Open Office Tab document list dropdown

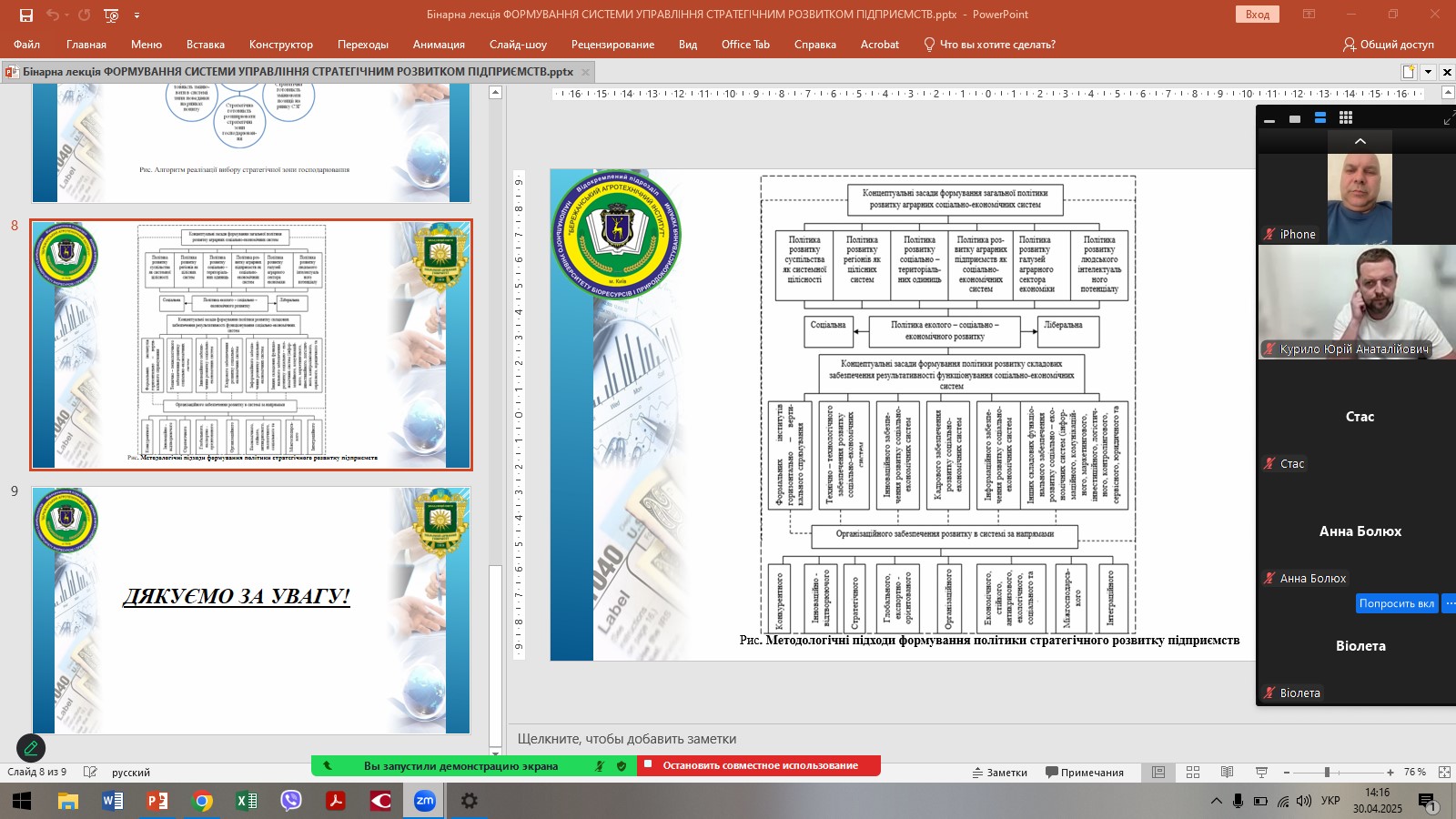pyautogui.click(x=1428, y=72)
